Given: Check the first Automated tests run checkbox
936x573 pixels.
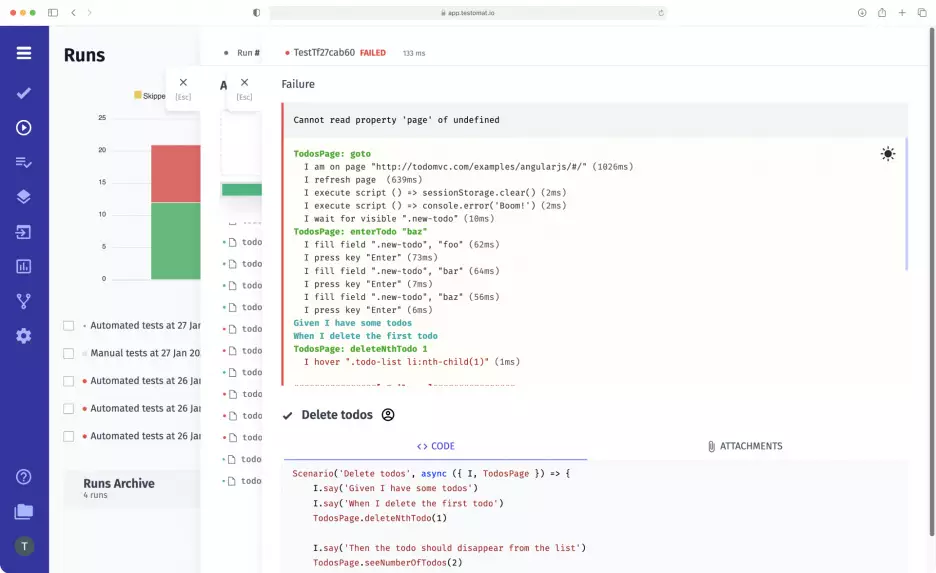Looking at the screenshot, I should [x=69, y=326].
